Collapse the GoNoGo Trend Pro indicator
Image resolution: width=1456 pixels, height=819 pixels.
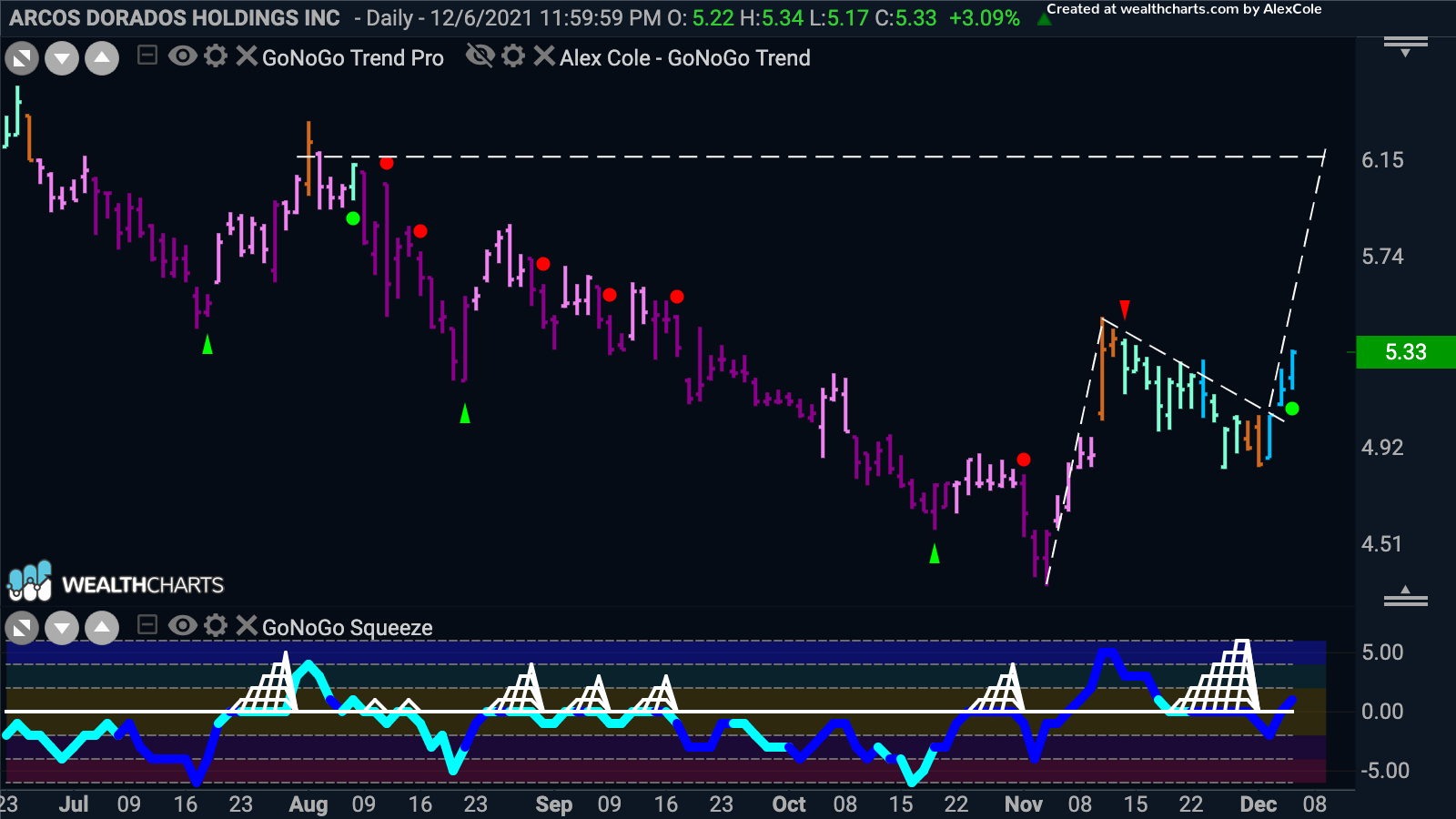(x=147, y=56)
